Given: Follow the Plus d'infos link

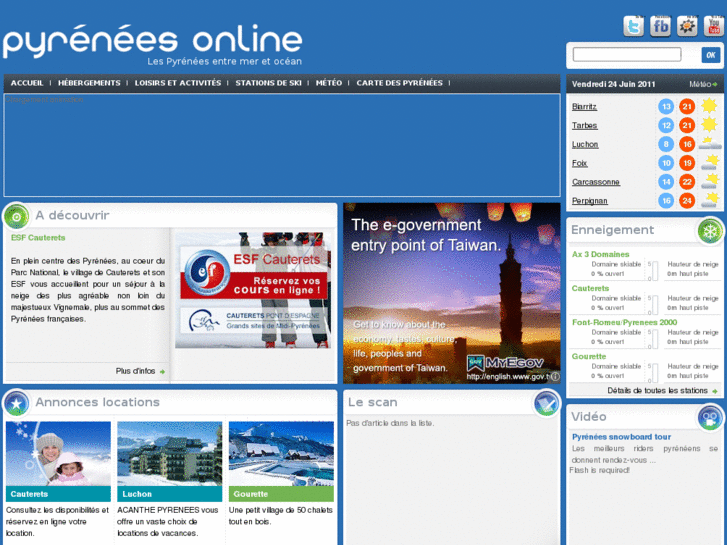Looking at the screenshot, I should coord(135,371).
